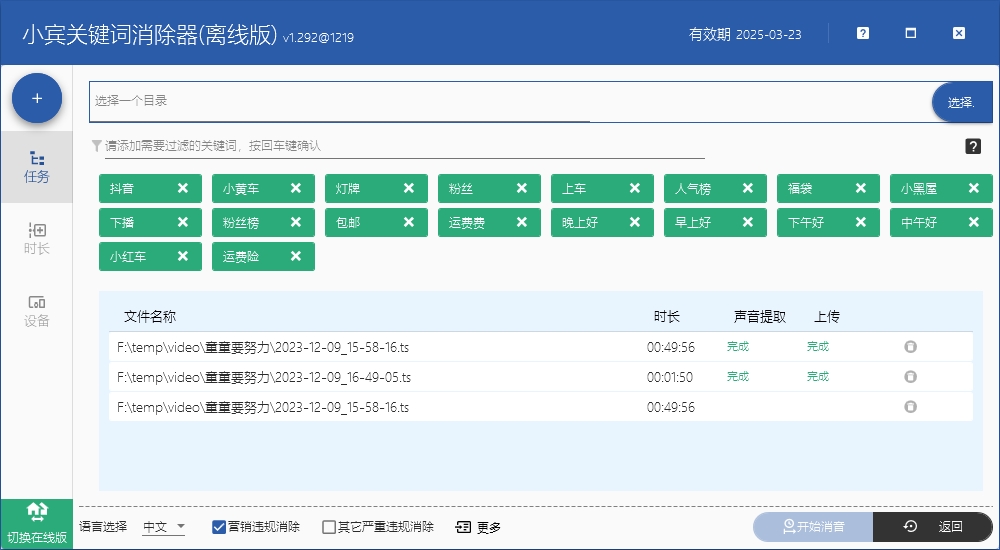This screenshot has width=1000, height=550.
Task: Enable 其它严重违规消除 checkbox
Action: (x=328, y=527)
